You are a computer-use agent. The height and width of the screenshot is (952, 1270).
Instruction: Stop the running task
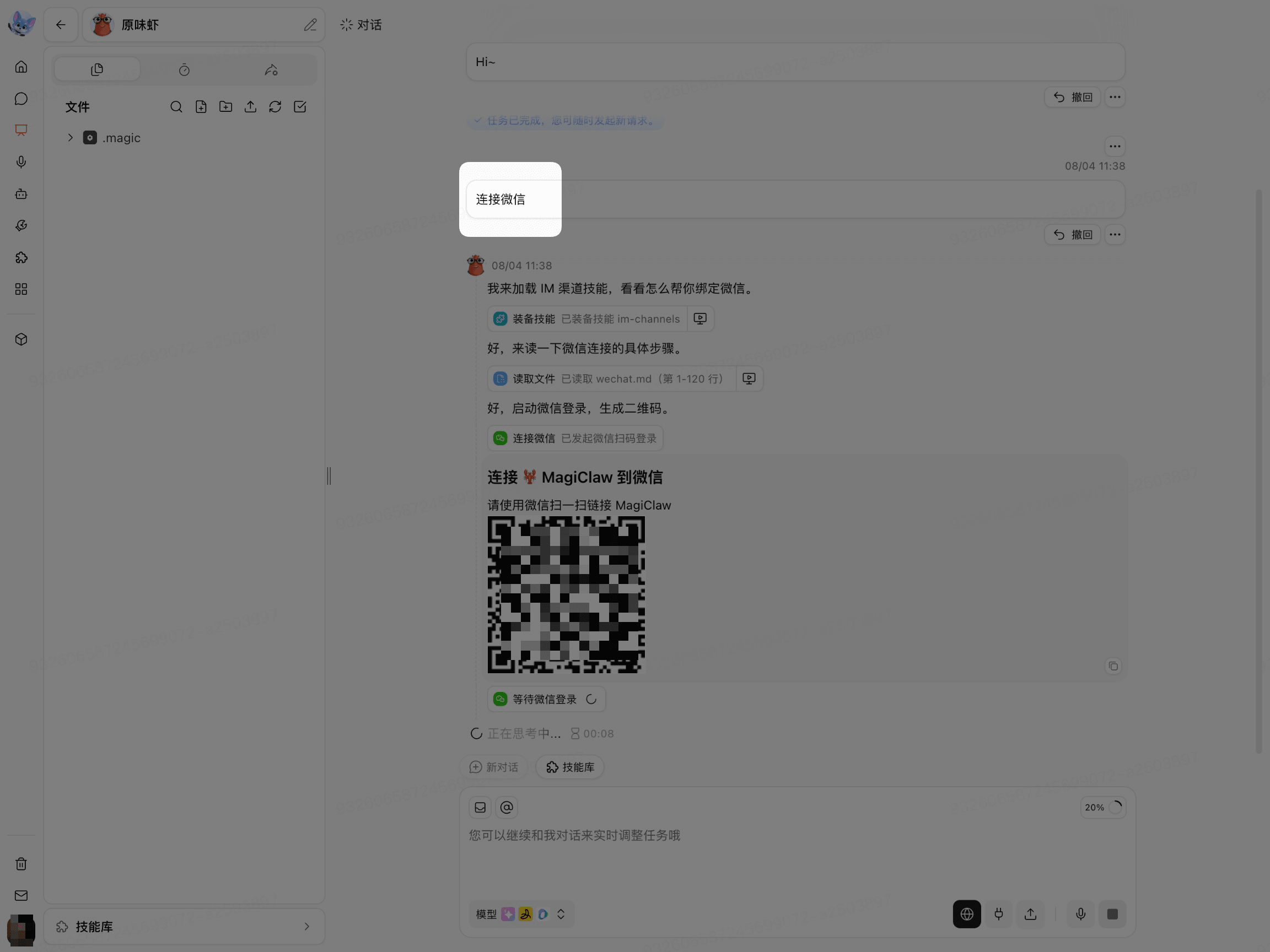coord(1112,914)
